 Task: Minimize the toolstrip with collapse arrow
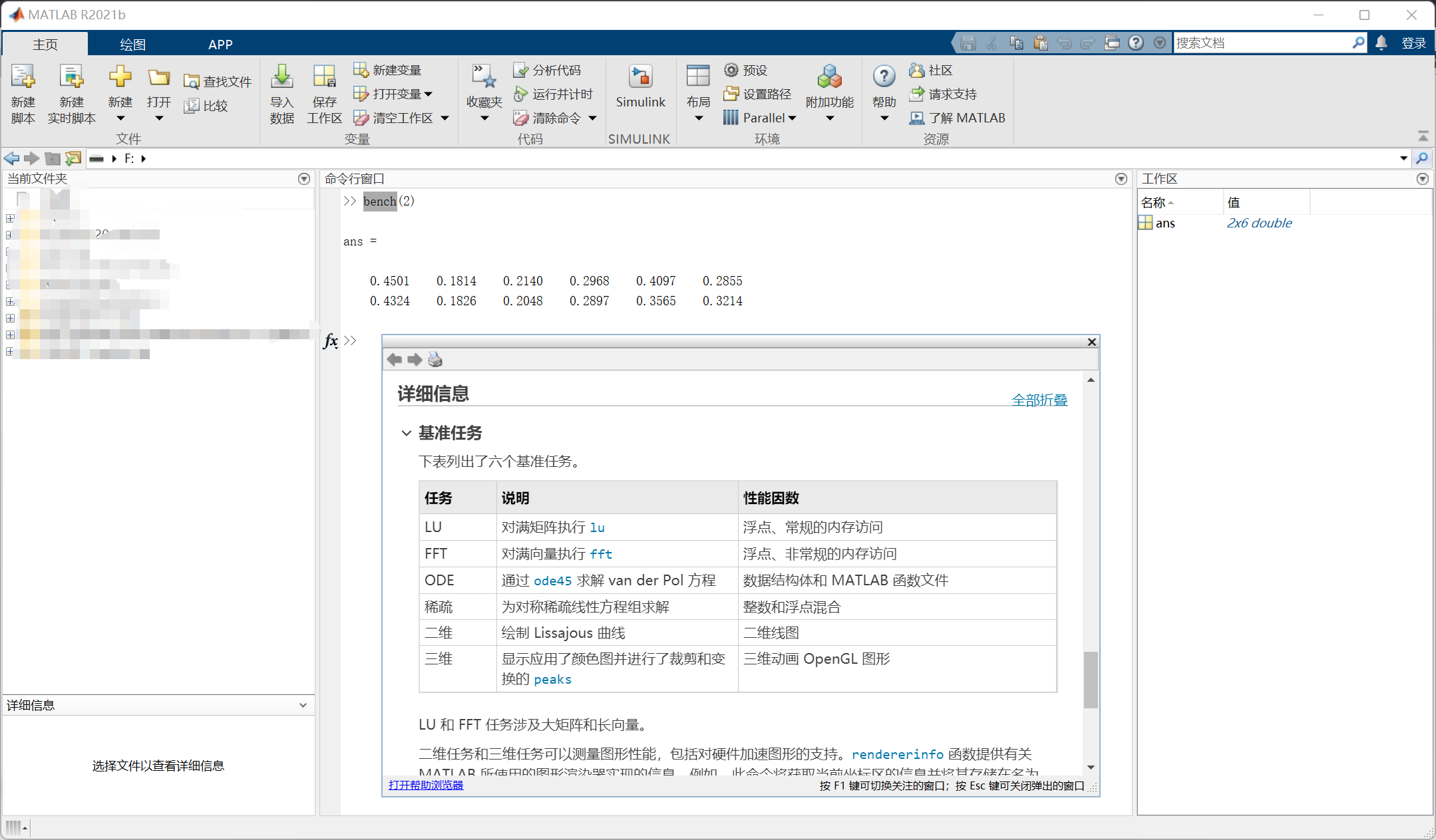point(1423,136)
